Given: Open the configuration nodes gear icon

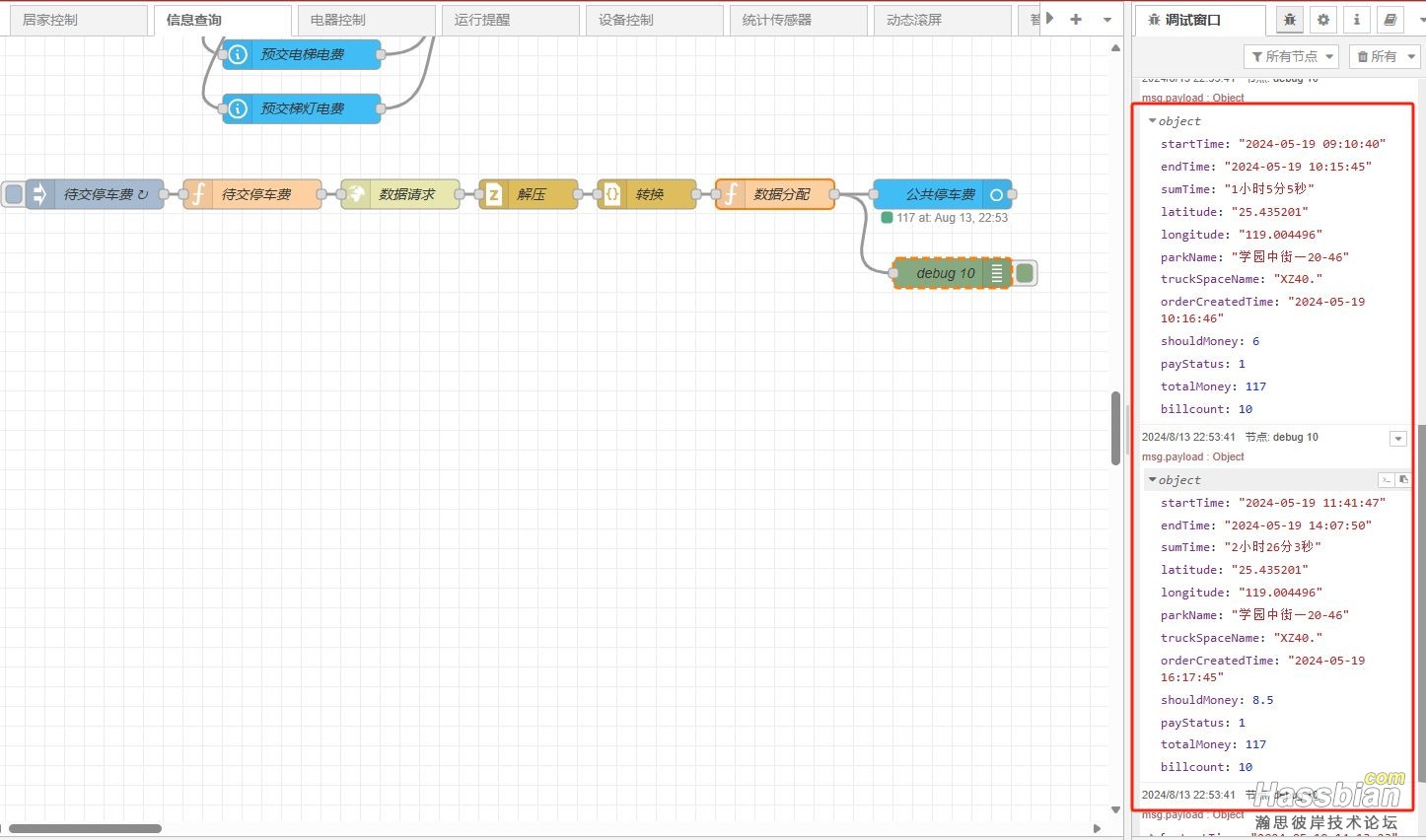Looking at the screenshot, I should pyautogui.click(x=1323, y=20).
